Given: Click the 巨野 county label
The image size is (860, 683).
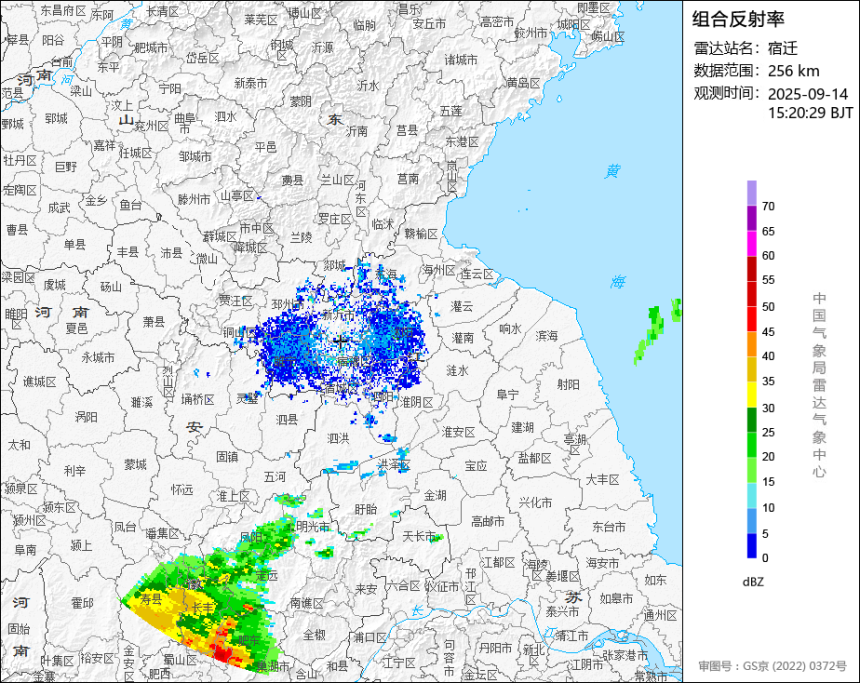Looking at the screenshot, I should [x=66, y=165].
